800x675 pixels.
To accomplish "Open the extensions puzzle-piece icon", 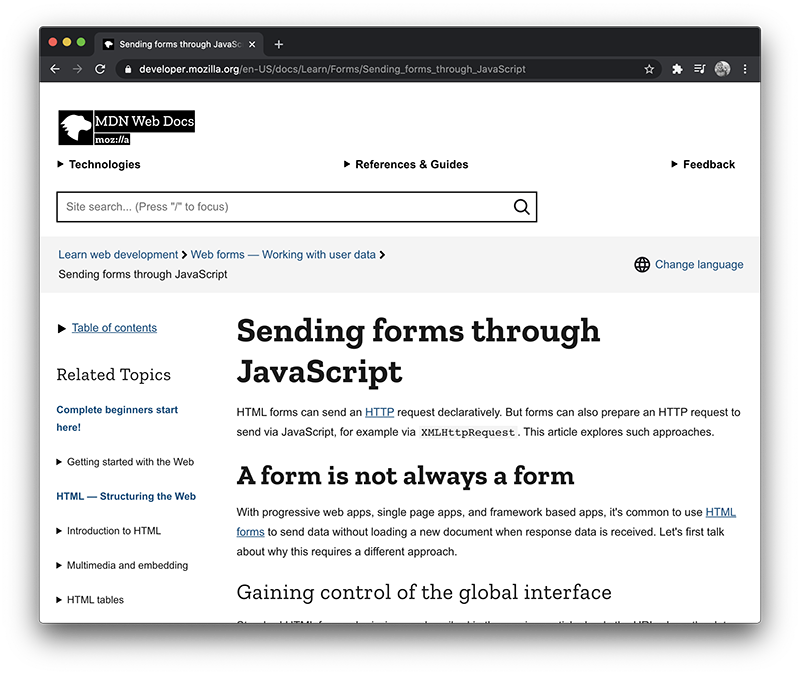I will (676, 69).
